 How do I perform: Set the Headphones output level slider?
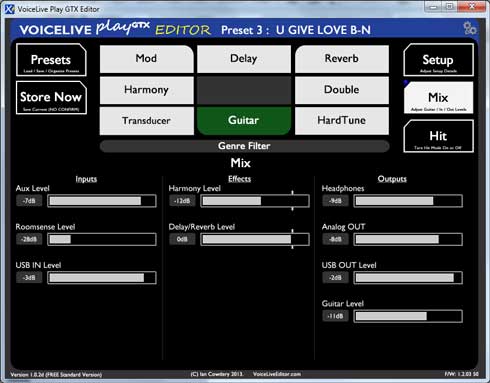(x=408, y=201)
